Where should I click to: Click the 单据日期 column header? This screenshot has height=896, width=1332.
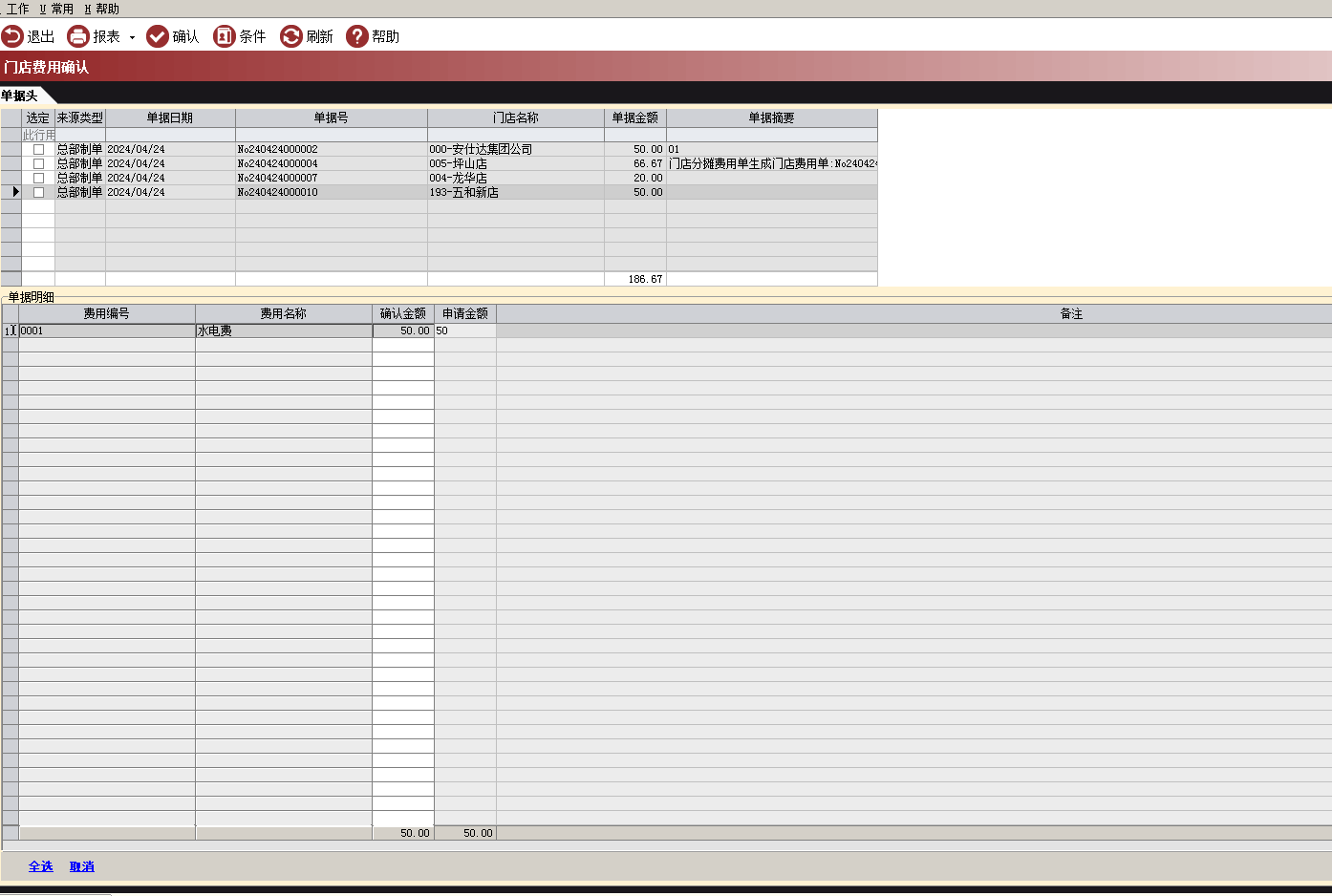pyautogui.click(x=170, y=118)
